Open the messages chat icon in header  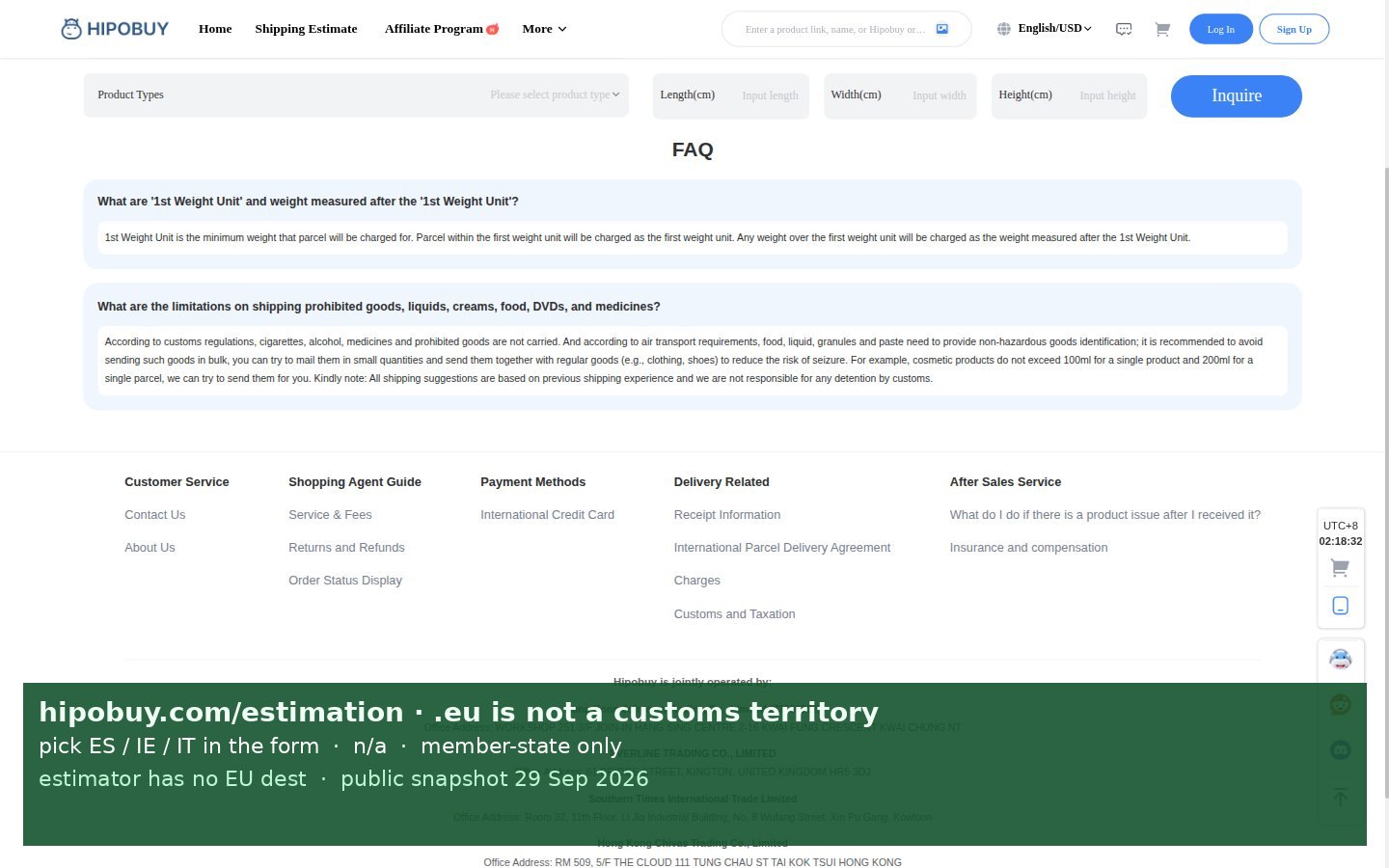[1124, 29]
